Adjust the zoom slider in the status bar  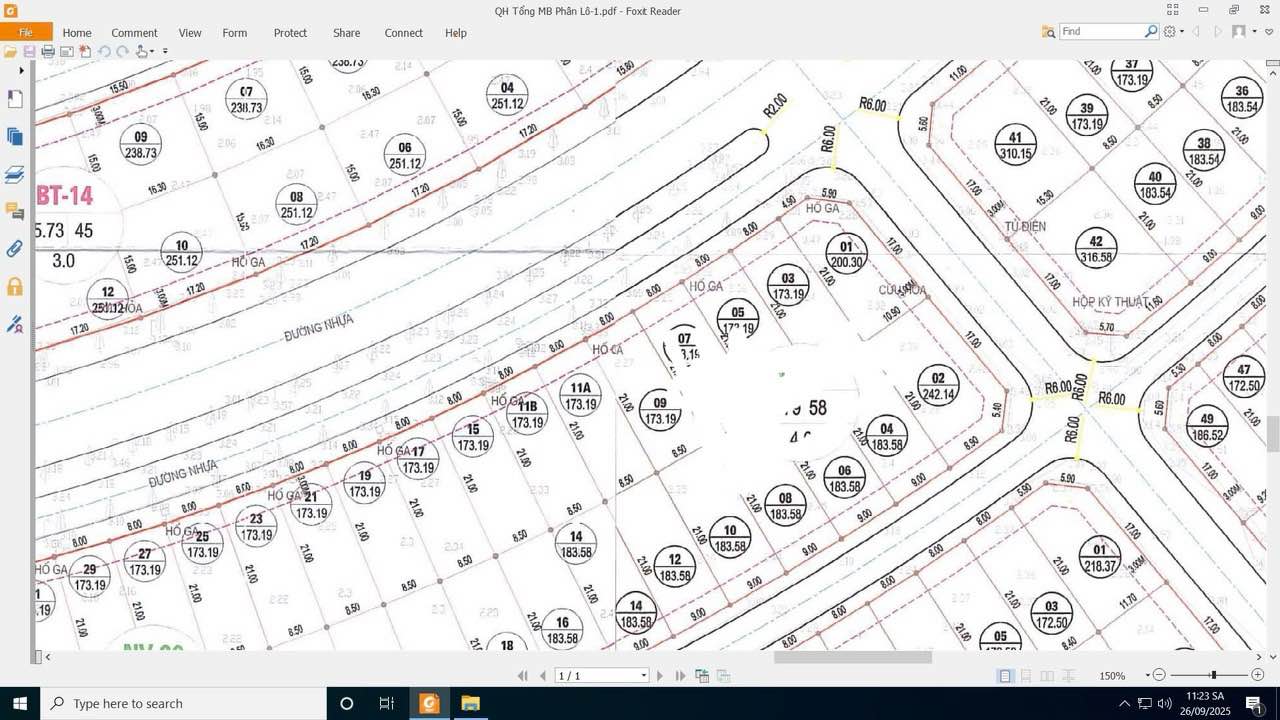click(x=1212, y=675)
